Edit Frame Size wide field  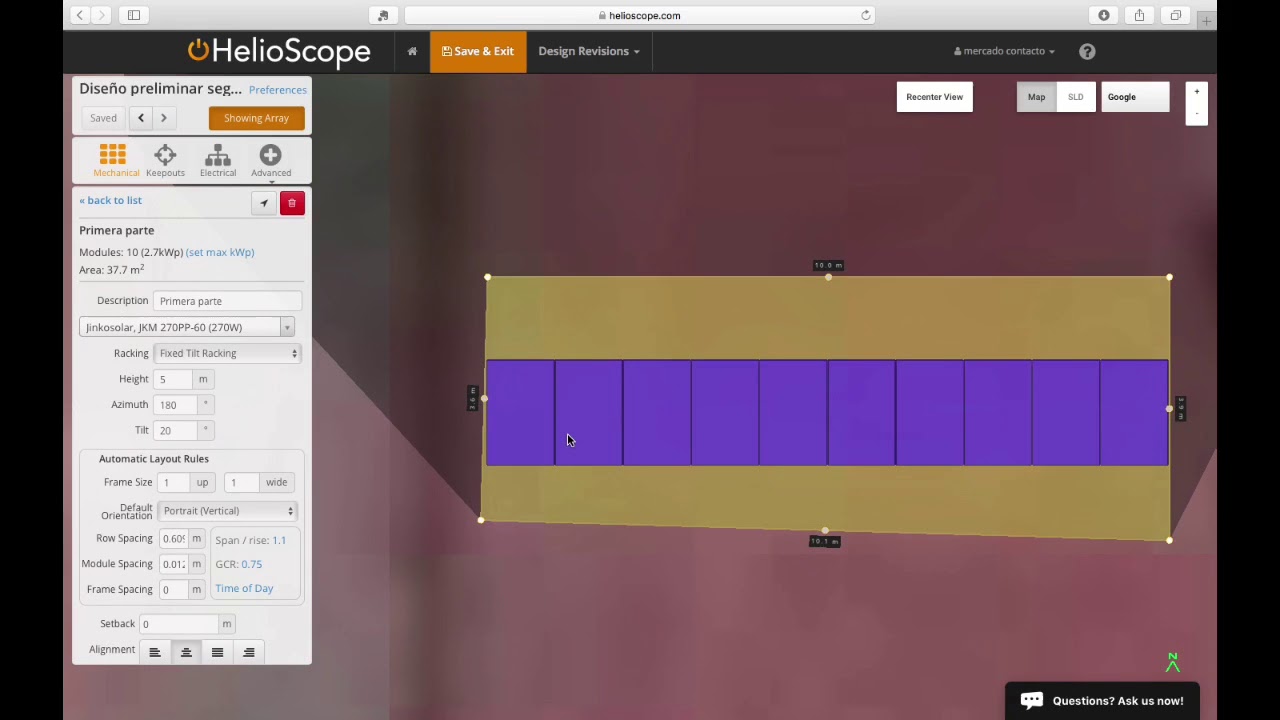click(241, 482)
